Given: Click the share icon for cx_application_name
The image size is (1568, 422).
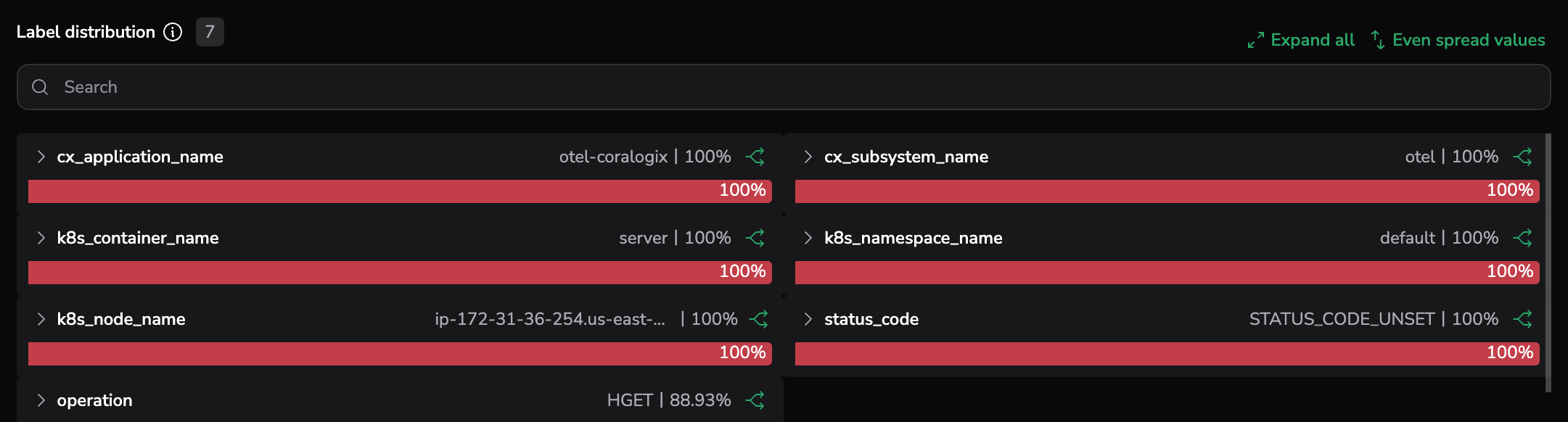Looking at the screenshot, I should pos(755,157).
